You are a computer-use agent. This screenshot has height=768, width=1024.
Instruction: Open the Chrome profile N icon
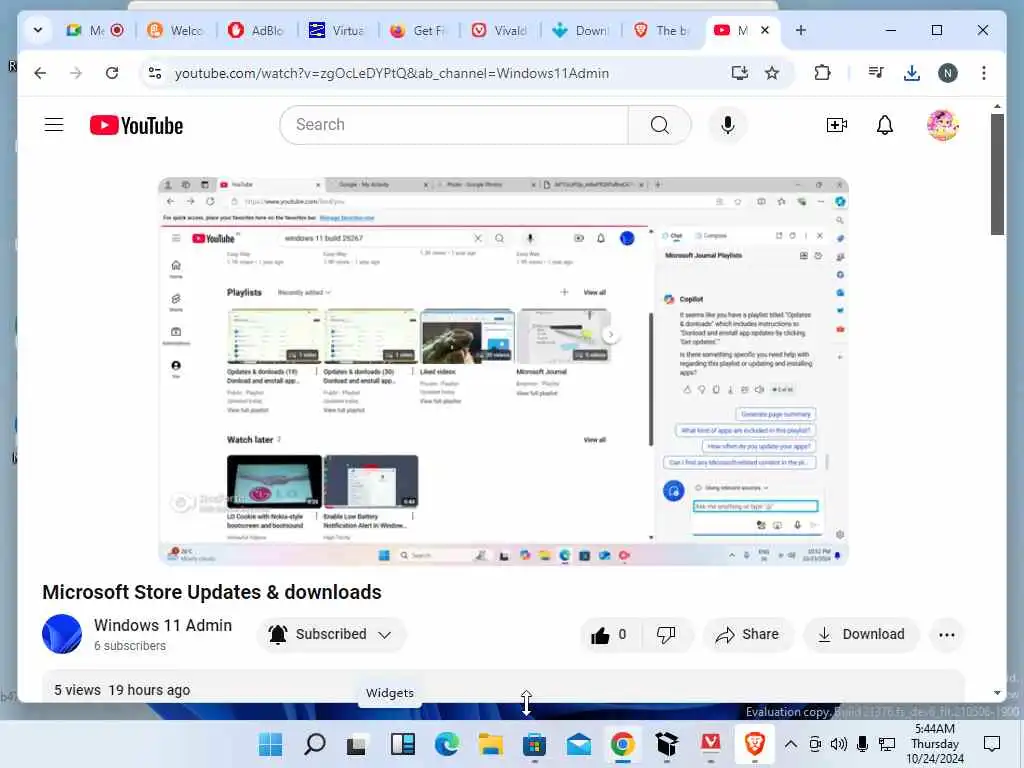click(x=948, y=73)
